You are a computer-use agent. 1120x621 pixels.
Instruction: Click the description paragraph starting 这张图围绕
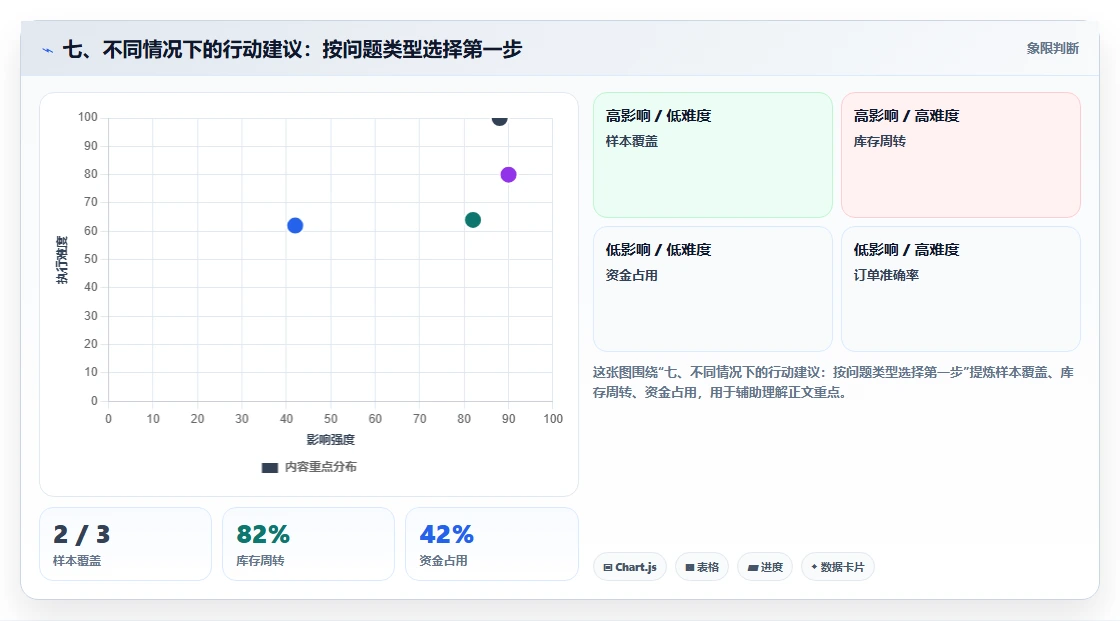(x=833, y=382)
